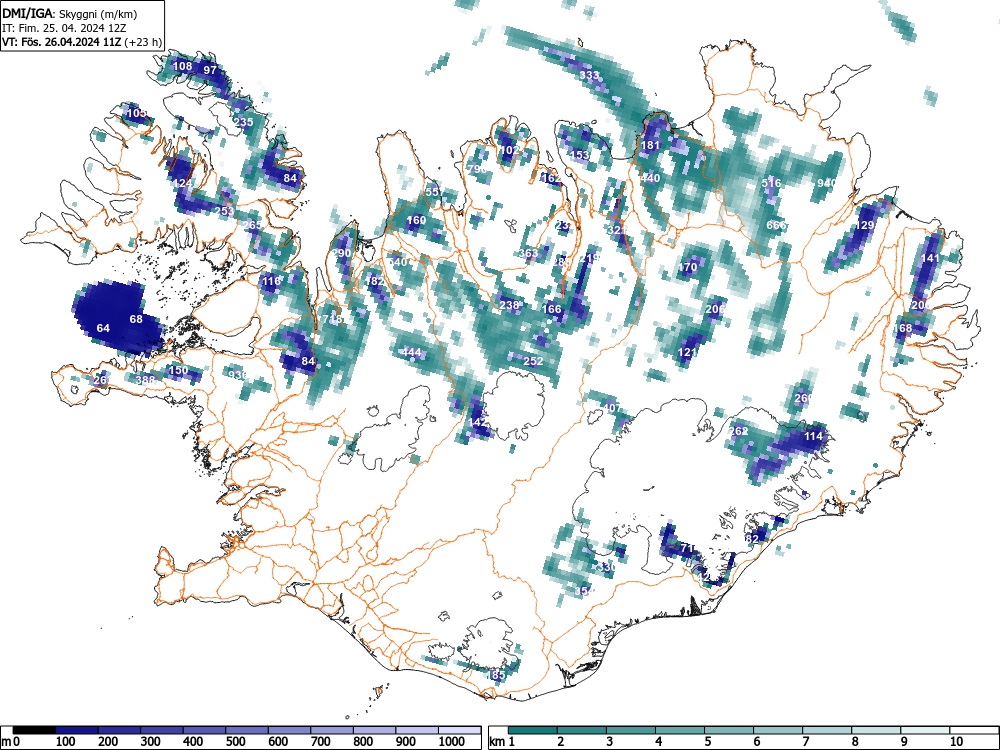Click the white swatch after 10 in km legend
1000x750 pixels.
tap(973, 730)
